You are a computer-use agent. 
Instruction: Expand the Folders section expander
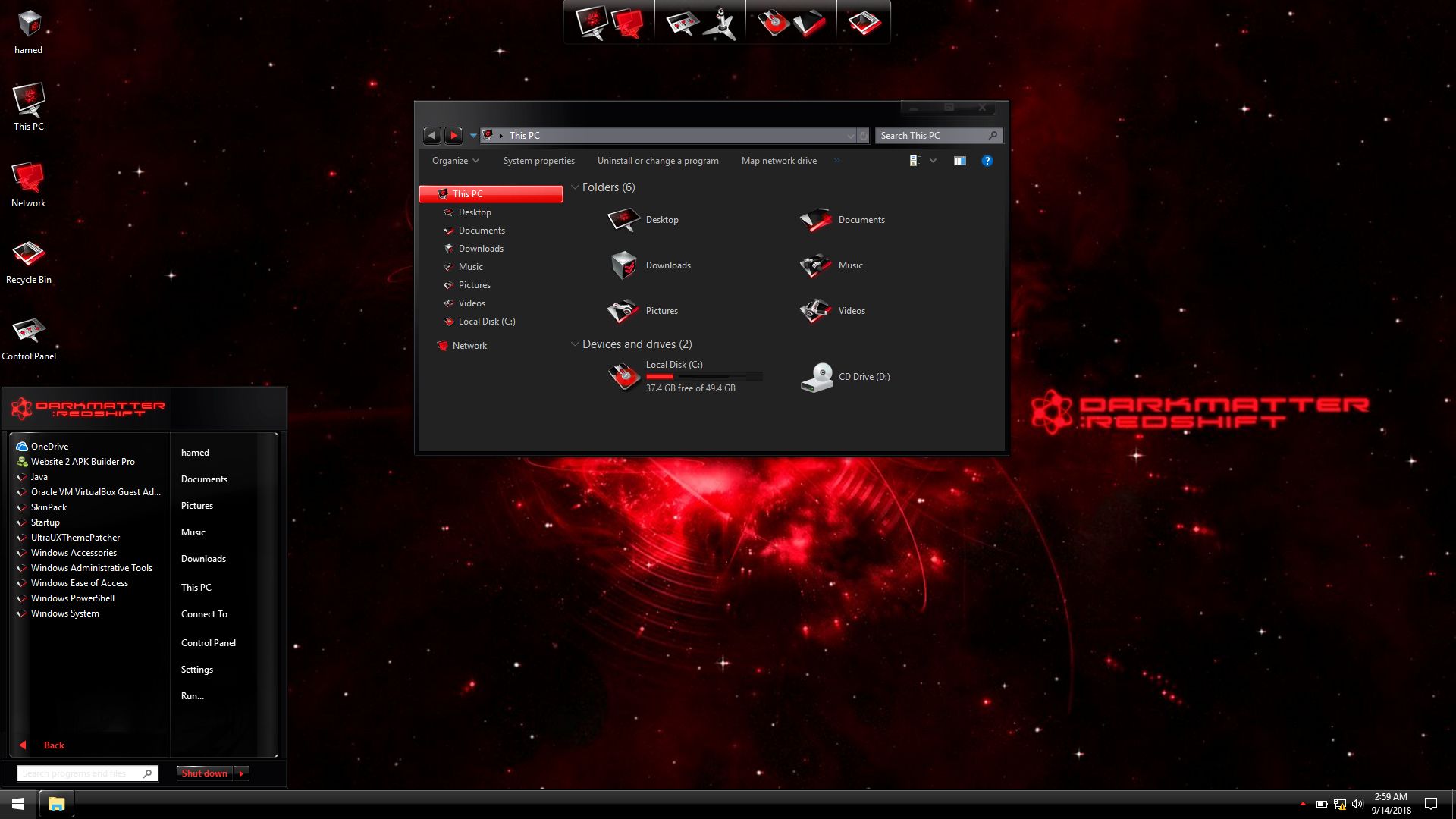coord(575,187)
